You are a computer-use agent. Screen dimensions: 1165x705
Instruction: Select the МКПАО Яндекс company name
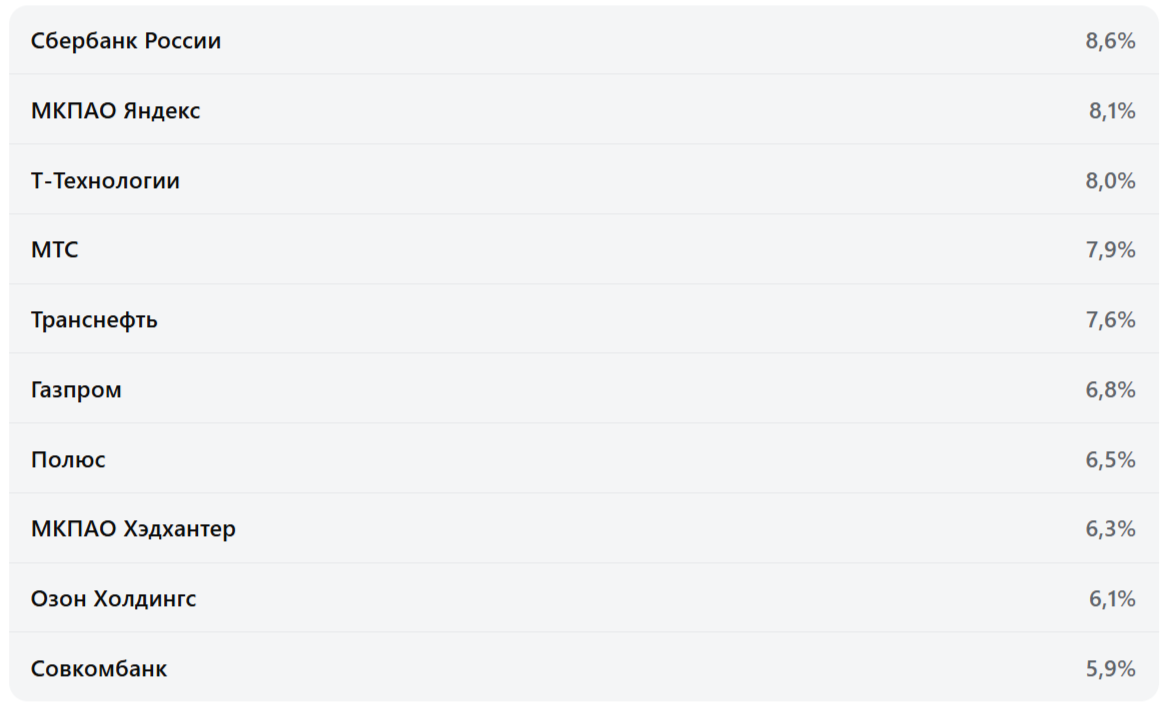[x=115, y=111]
